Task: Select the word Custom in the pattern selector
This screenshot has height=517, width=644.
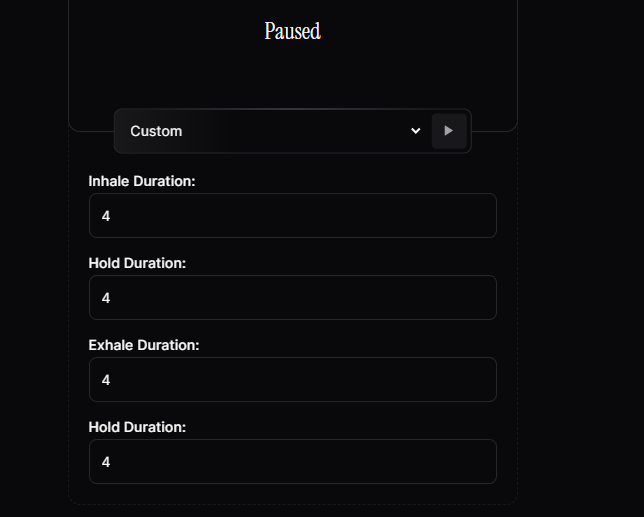Action: 156,131
